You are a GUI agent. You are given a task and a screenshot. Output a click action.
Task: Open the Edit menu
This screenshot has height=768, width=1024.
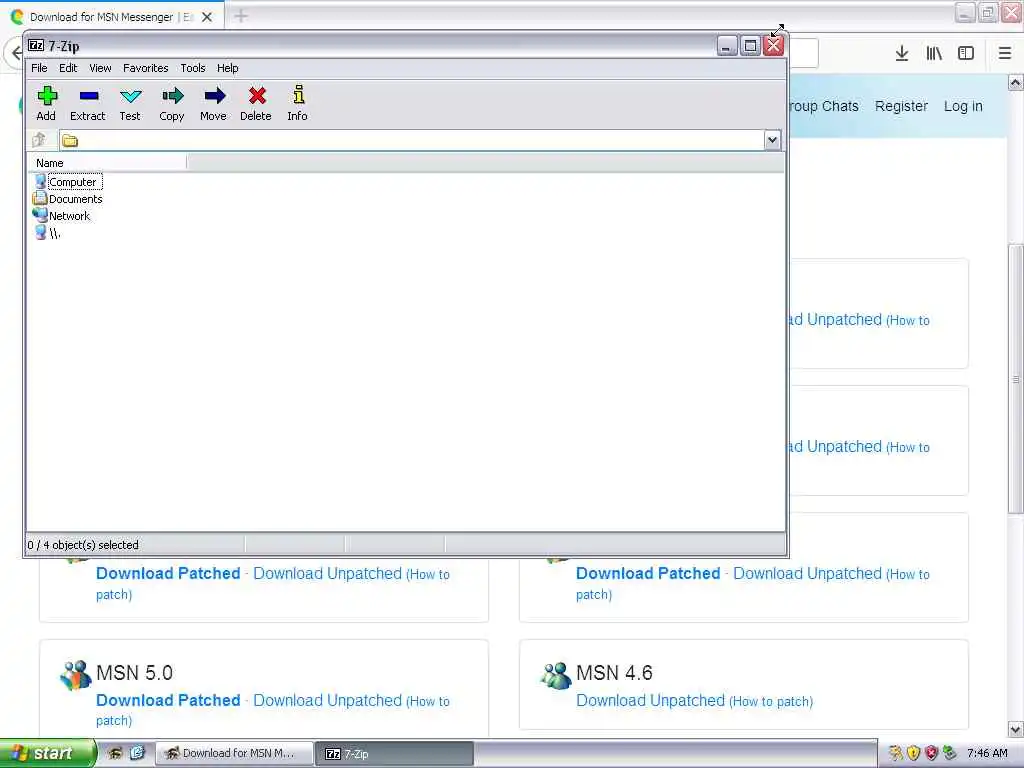click(x=68, y=68)
